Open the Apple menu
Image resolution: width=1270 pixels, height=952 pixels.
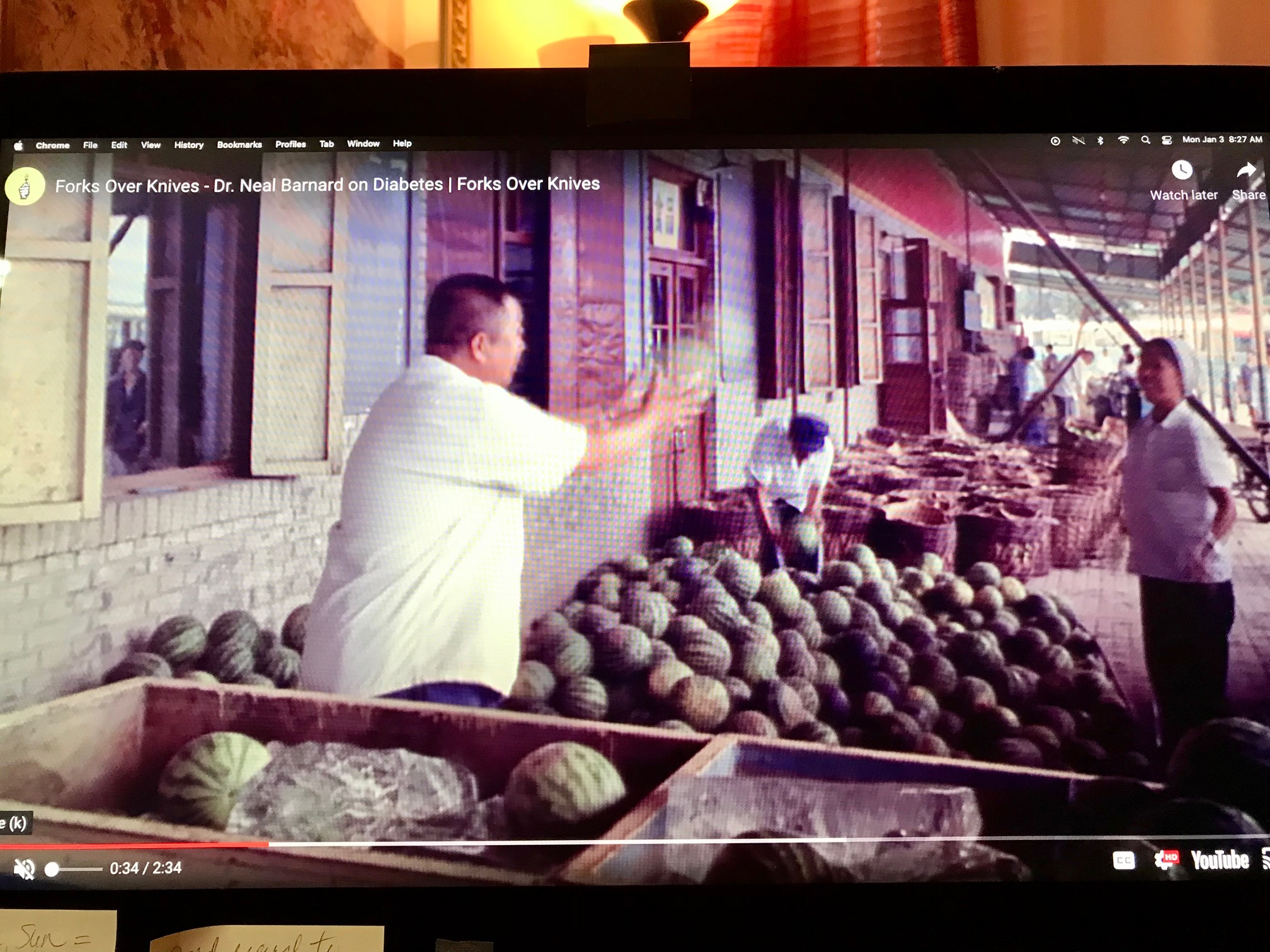[x=19, y=145]
